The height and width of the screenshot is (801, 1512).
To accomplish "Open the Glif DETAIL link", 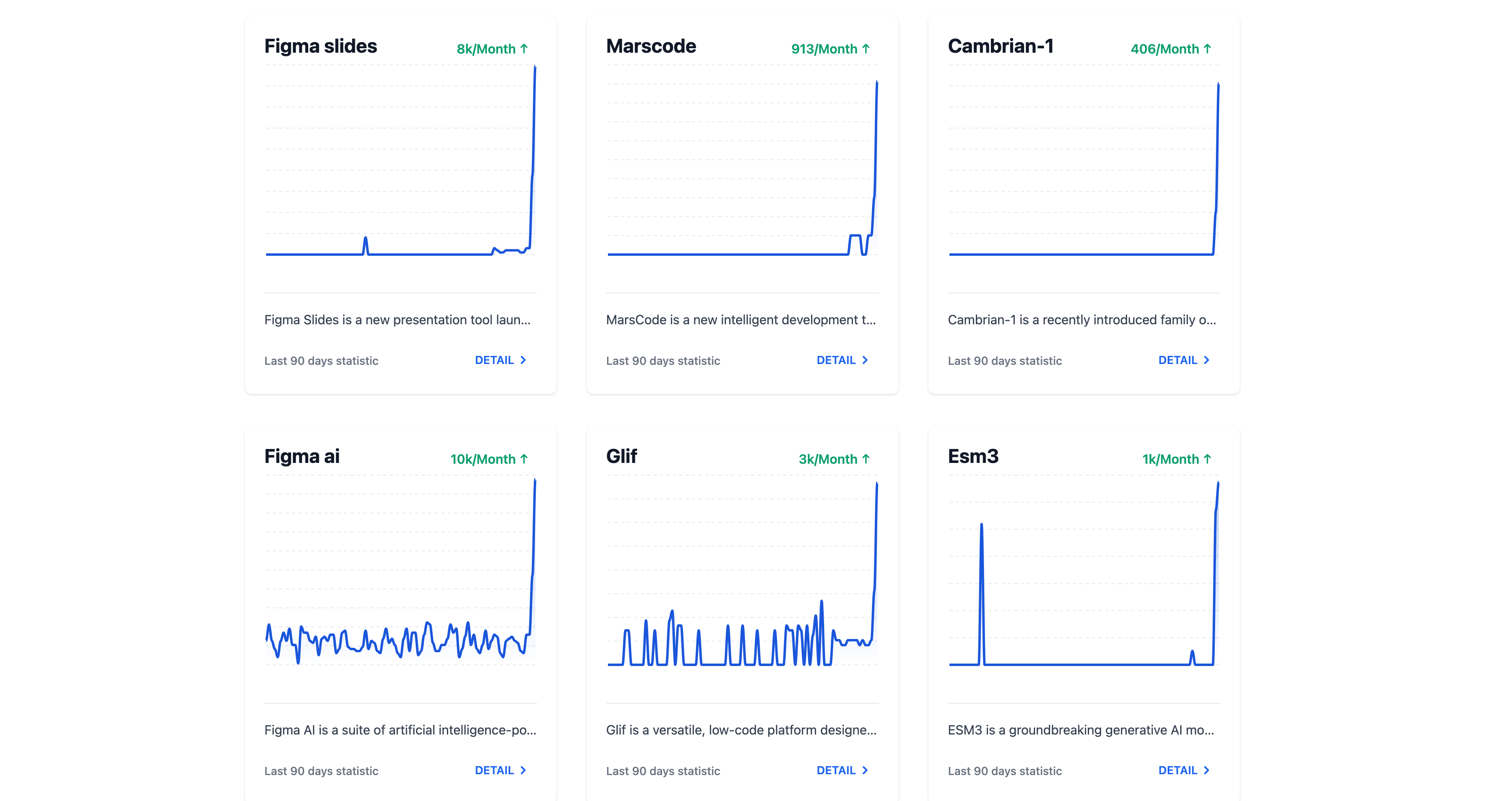I will point(842,771).
